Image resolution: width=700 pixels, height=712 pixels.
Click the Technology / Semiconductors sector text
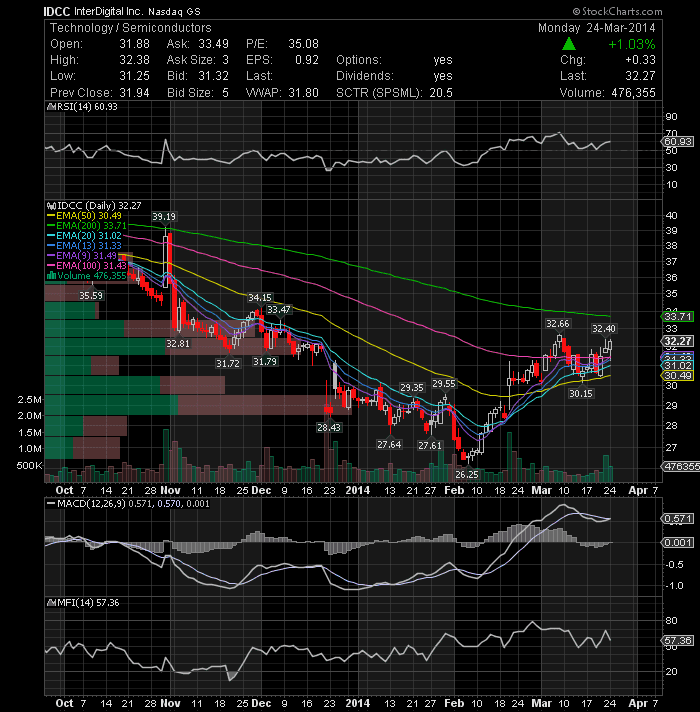(x=131, y=28)
